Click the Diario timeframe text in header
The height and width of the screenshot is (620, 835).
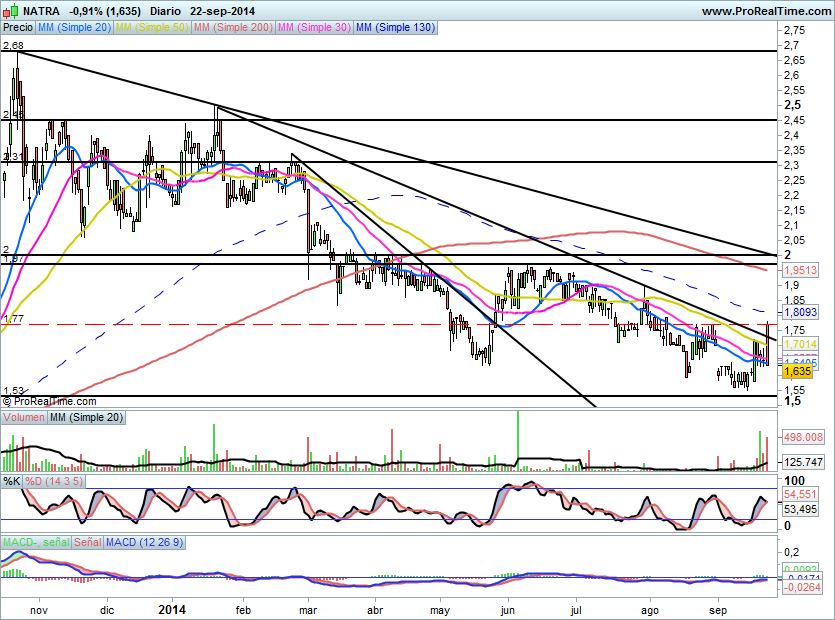tap(166, 11)
